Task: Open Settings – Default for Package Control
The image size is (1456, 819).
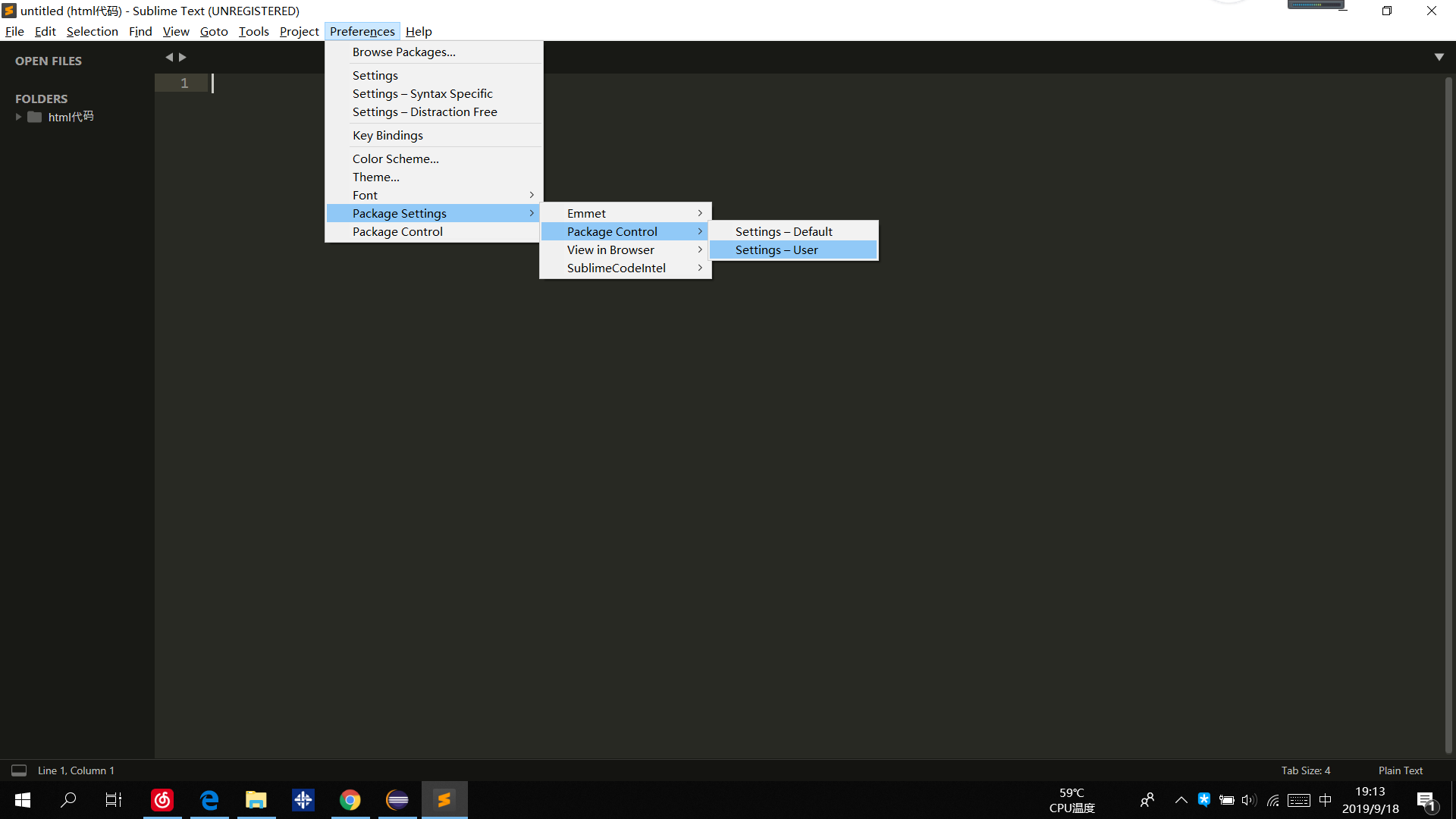Action: pos(793,232)
